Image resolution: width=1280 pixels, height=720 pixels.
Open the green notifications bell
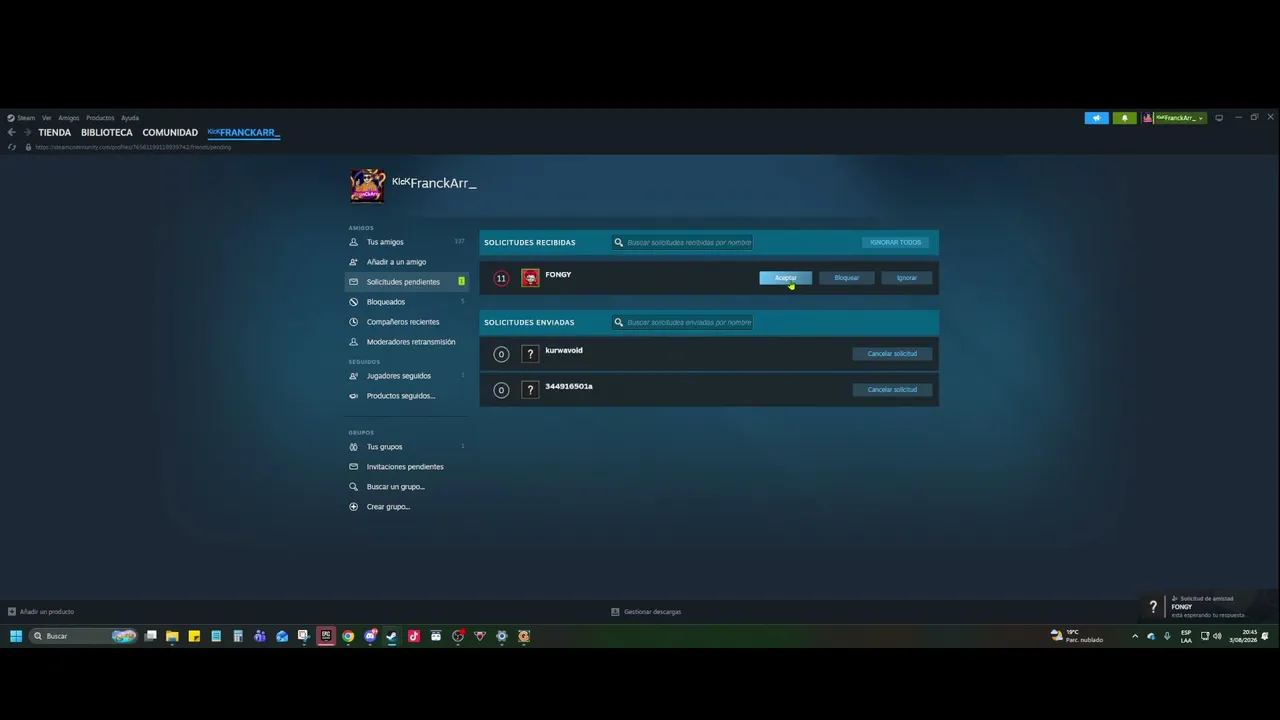click(x=1124, y=118)
